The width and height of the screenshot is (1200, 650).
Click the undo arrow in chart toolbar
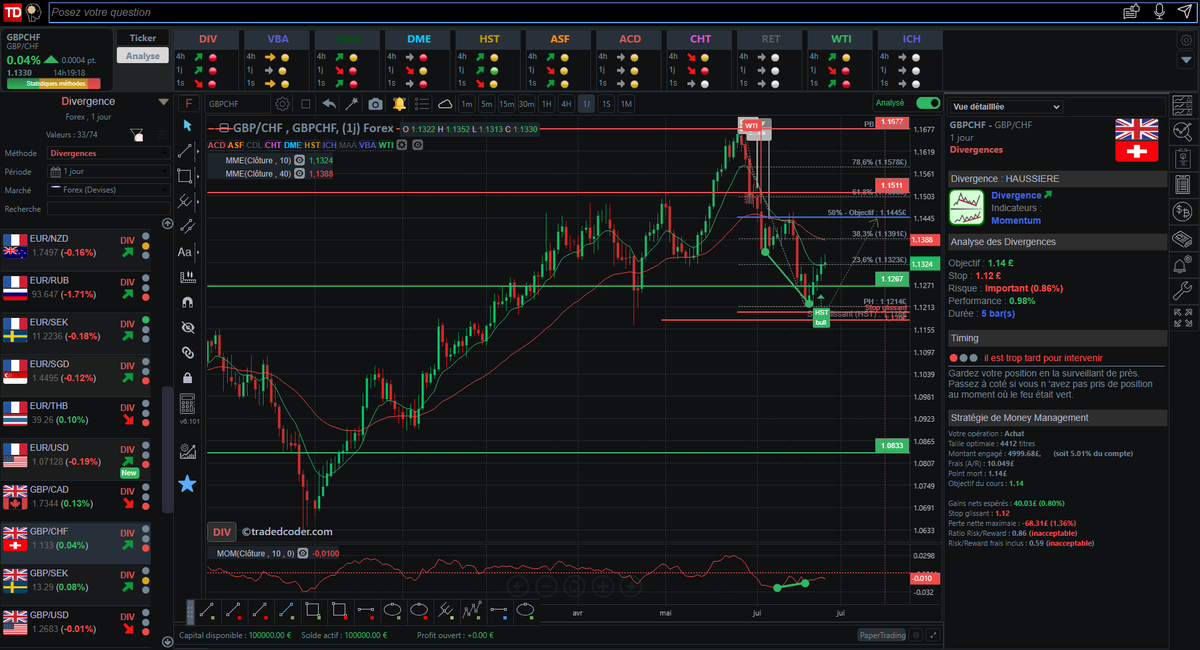tap(328, 104)
